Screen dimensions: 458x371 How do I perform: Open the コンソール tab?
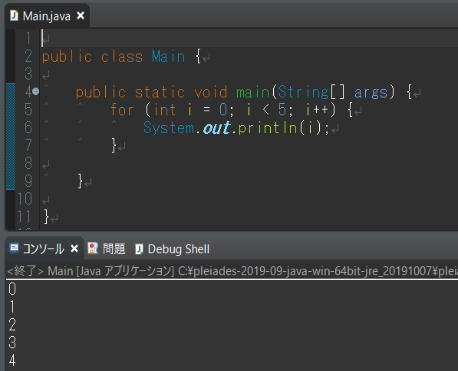pyautogui.click(x=43, y=249)
